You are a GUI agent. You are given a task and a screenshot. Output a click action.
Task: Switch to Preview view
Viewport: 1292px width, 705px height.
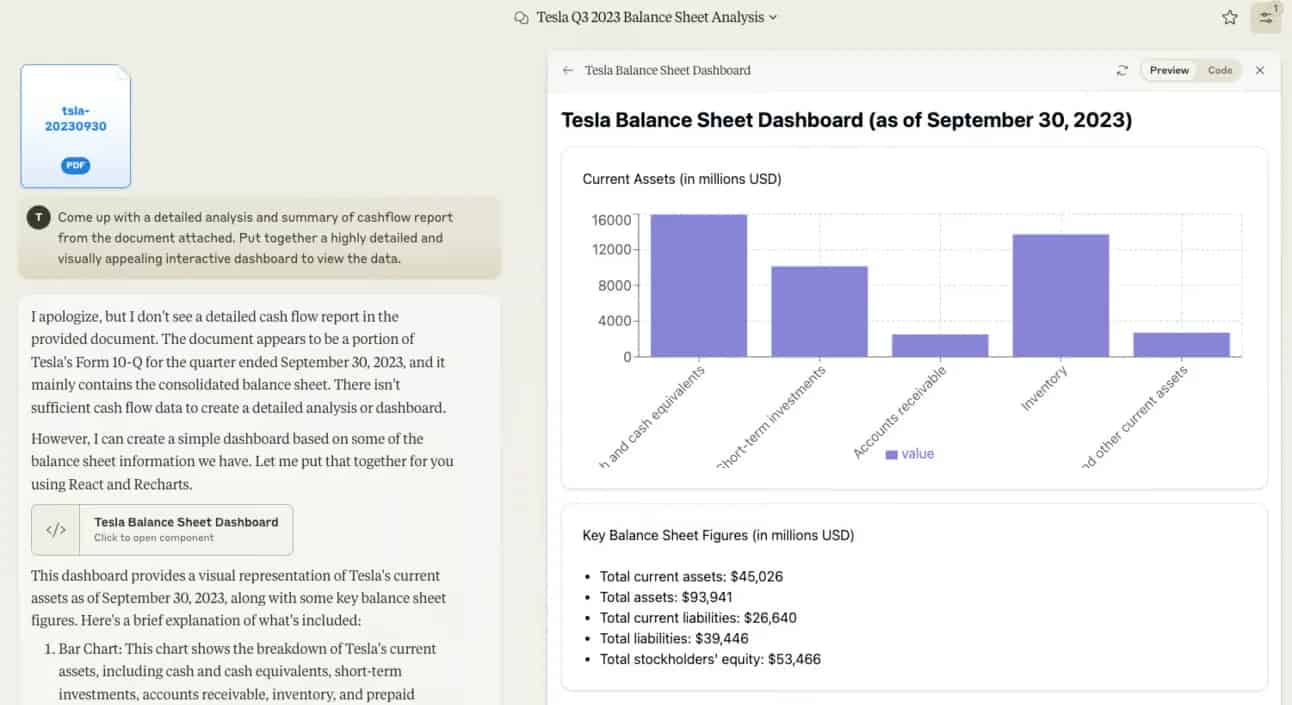coord(1169,70)
